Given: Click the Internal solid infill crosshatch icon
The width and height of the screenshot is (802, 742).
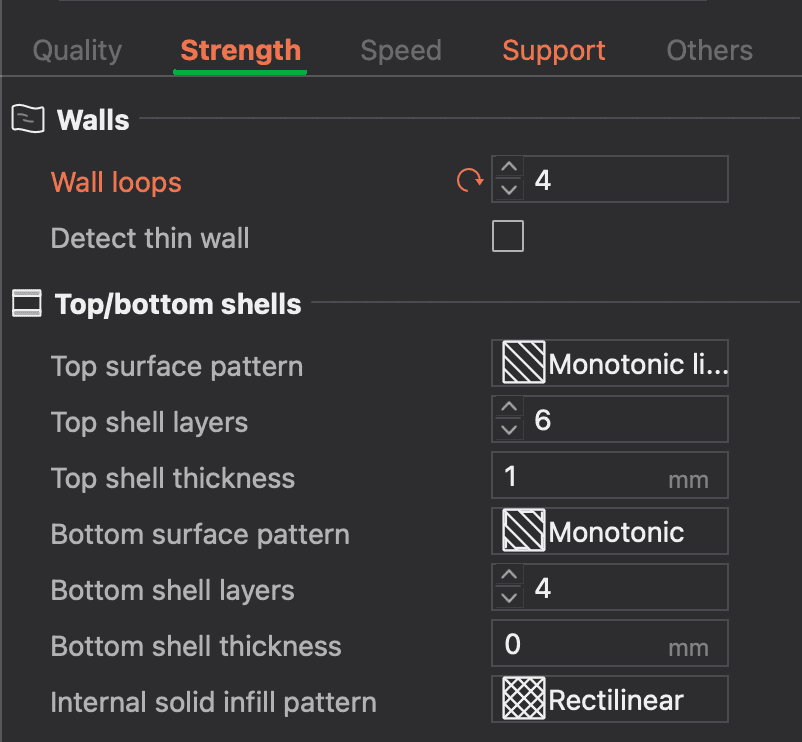Looking at the screenshot, I should point(524,699).
